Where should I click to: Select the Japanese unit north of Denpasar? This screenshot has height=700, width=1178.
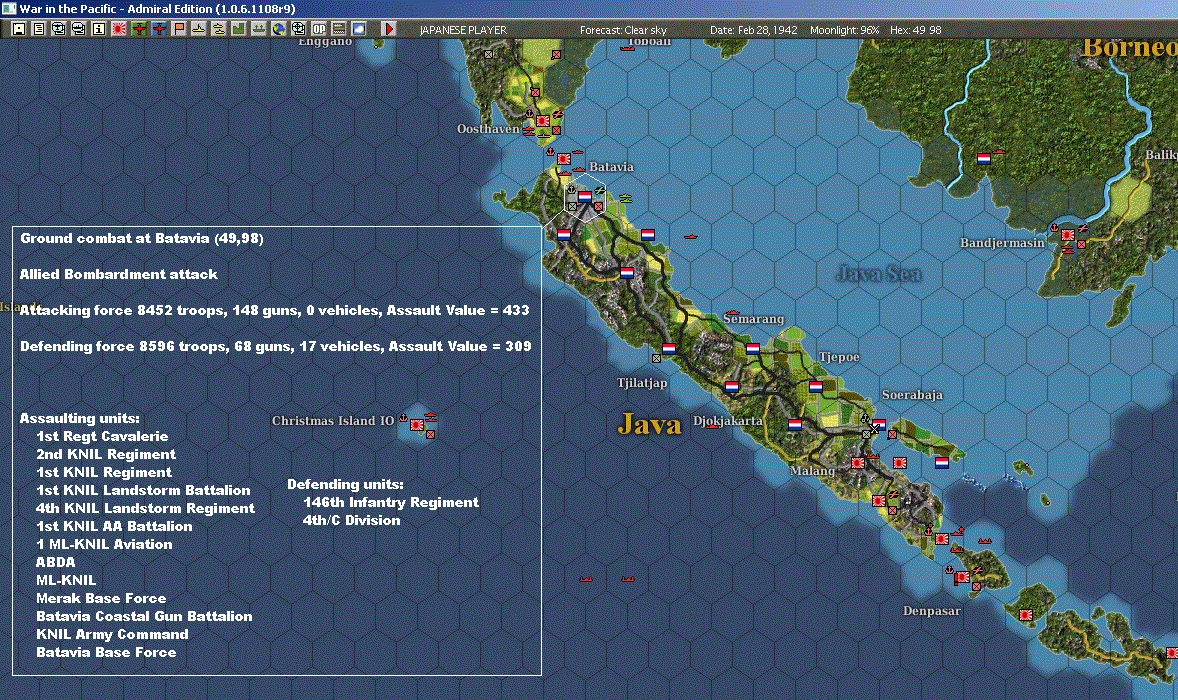(962, 577)
